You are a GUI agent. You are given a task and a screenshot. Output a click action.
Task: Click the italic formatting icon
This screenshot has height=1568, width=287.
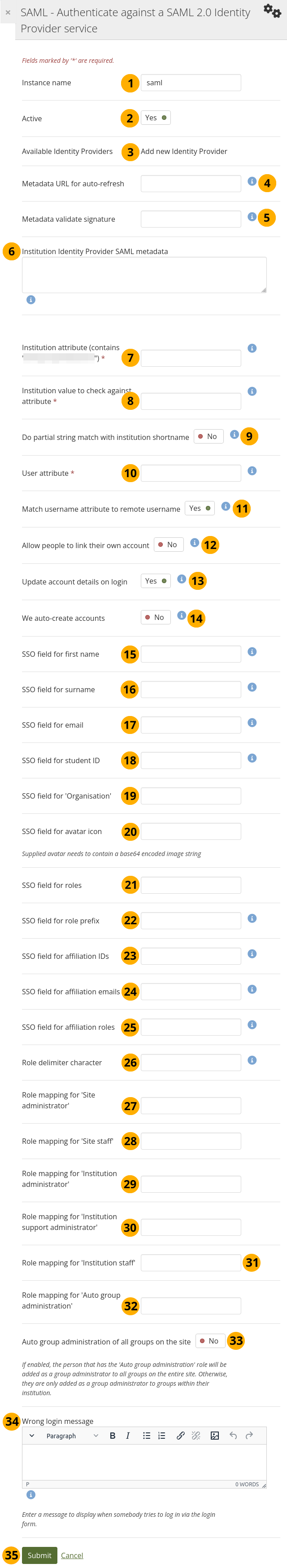[128, 1435]
